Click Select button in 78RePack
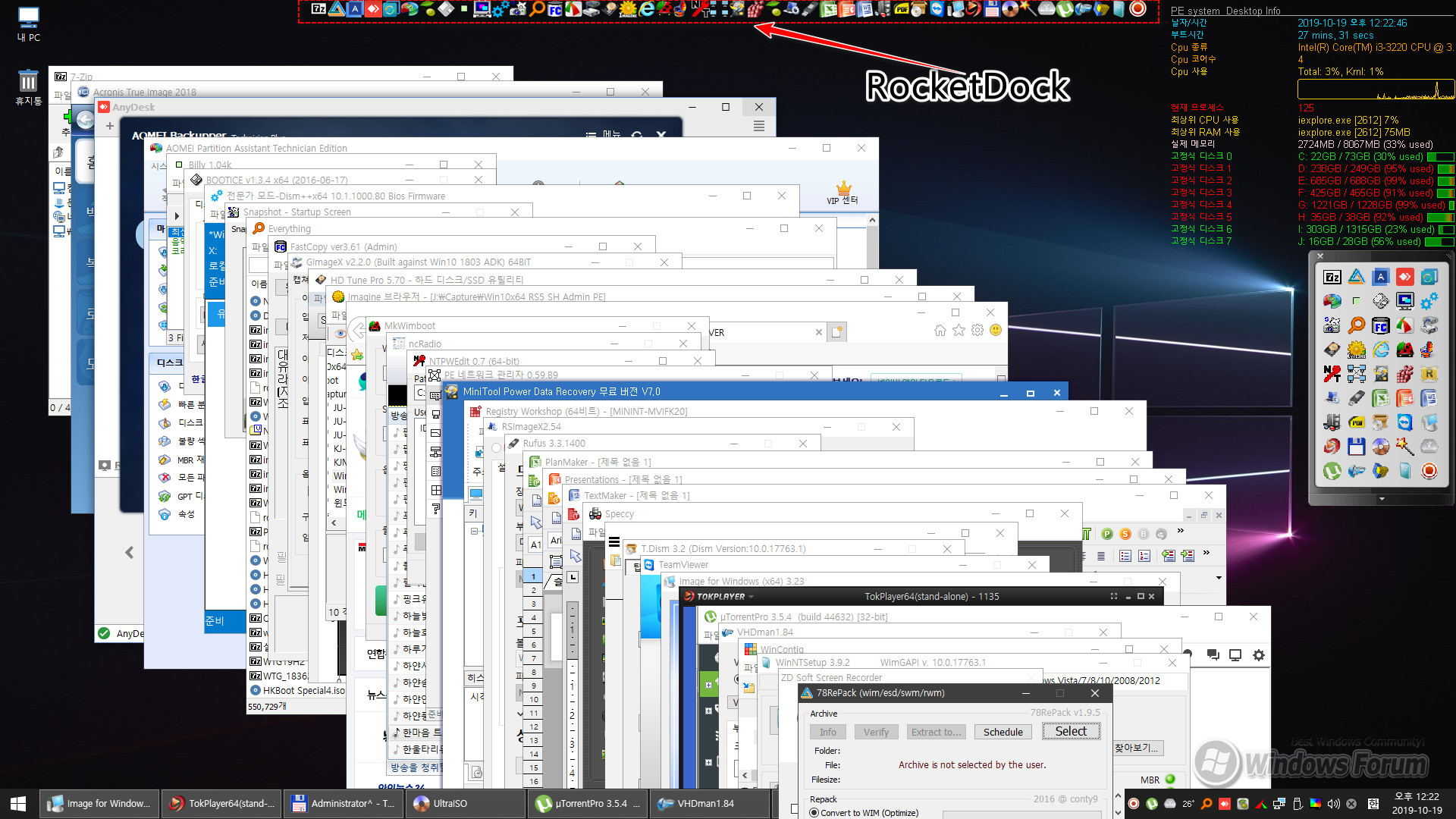Image resolution: width=1456 pixels, height=819 pixels. coord(1071,731)
